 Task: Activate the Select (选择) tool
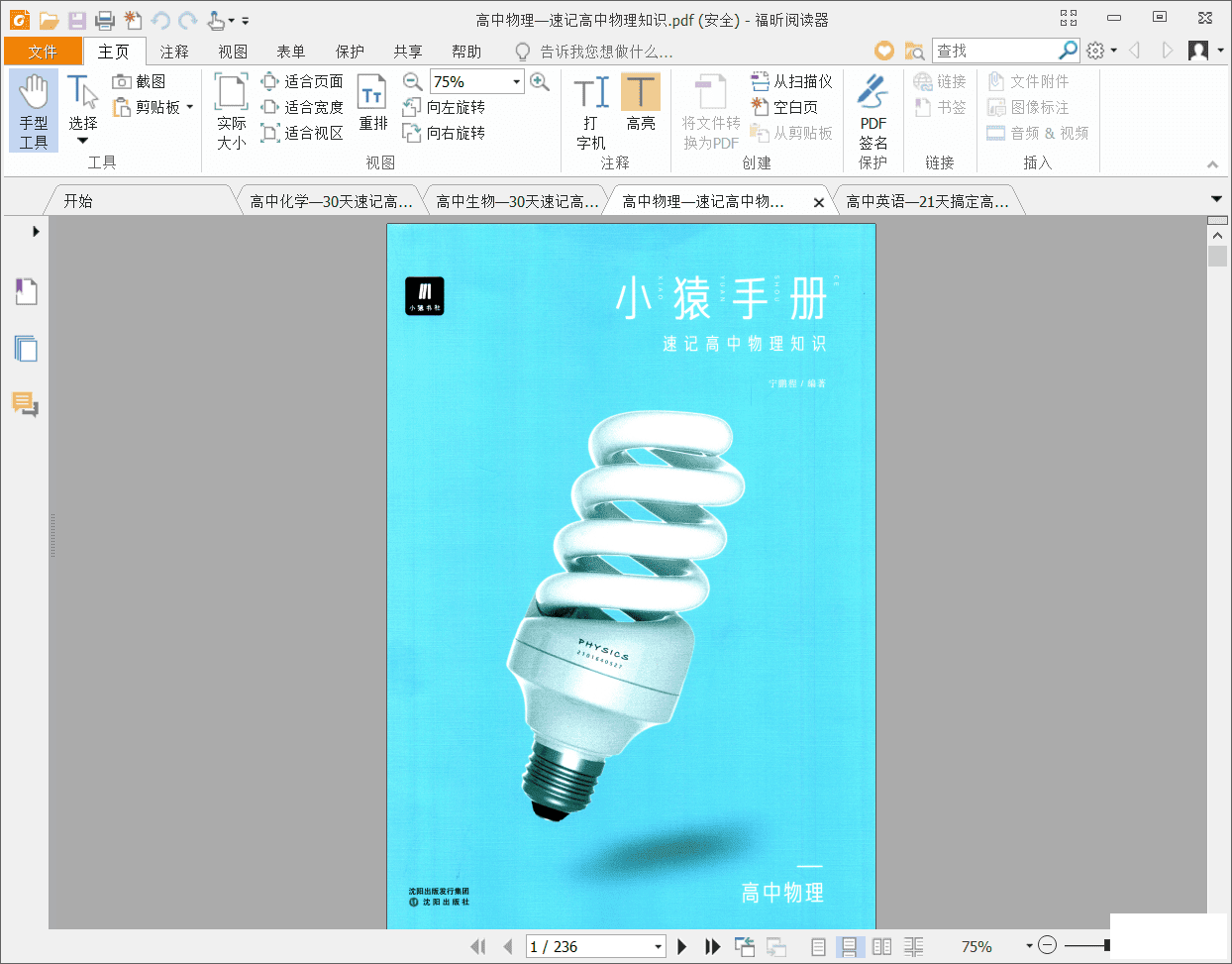[83, 110]
